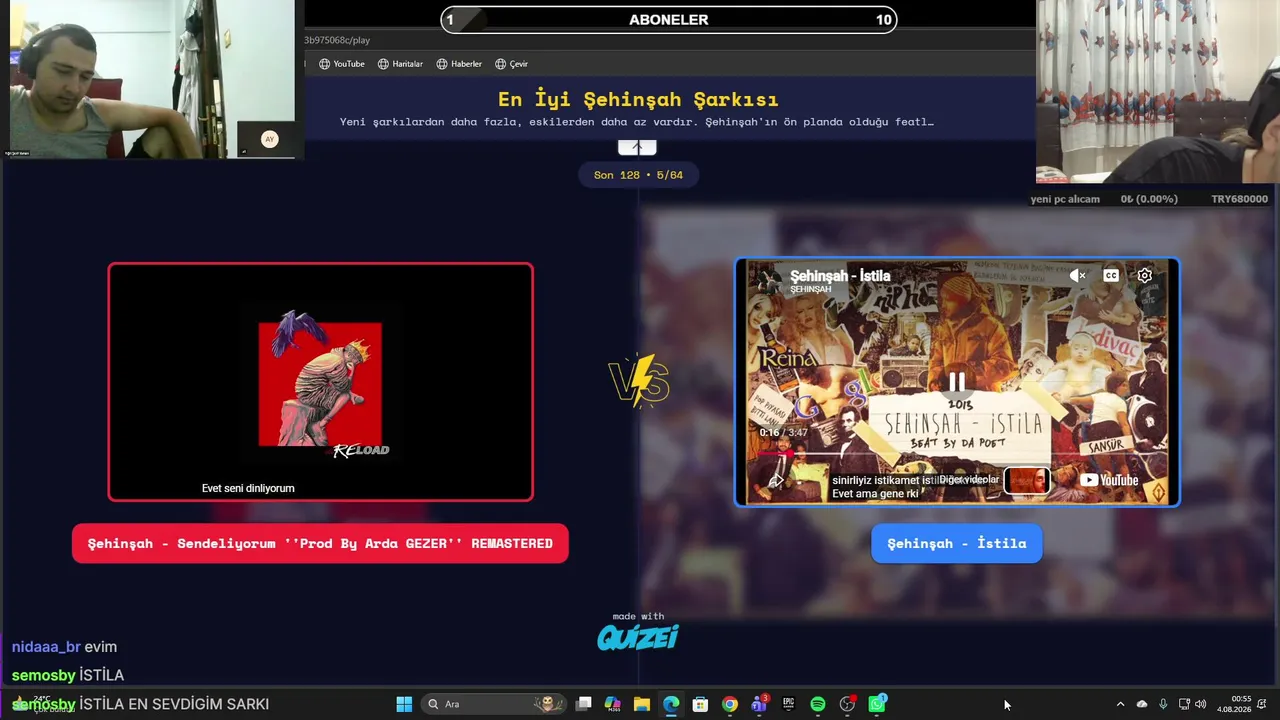1280x720 pixels.
Task: Expand the hidden system tray icons chevron
Action: 1120,704
